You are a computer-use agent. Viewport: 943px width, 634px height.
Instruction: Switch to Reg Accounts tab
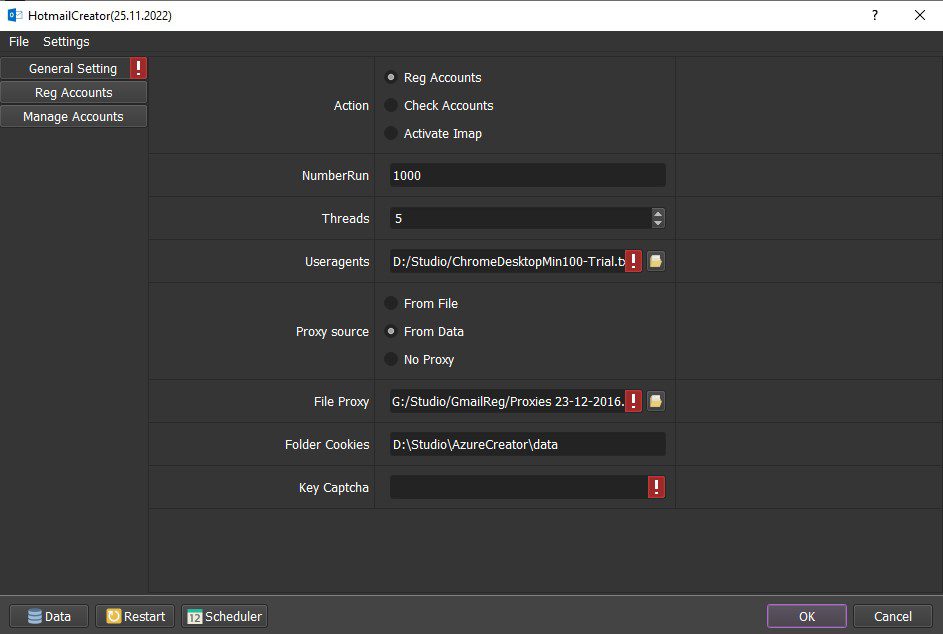point(73,93)
